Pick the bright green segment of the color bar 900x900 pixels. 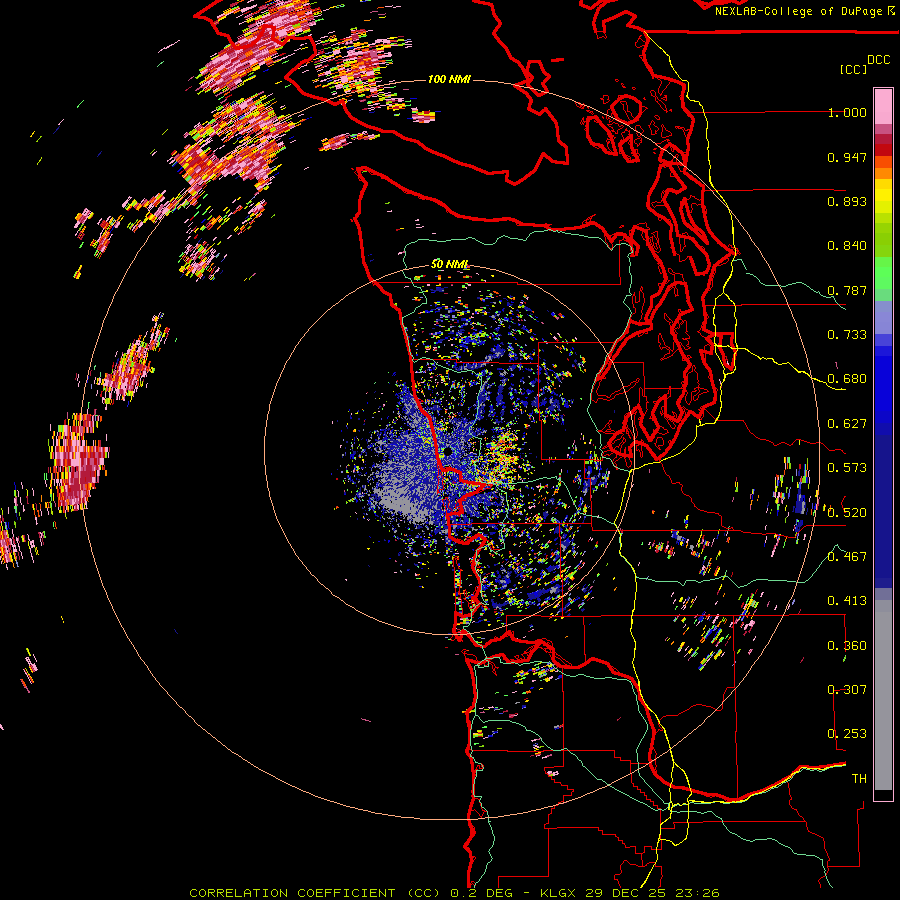pyautogui.click(x=883, y=272)
